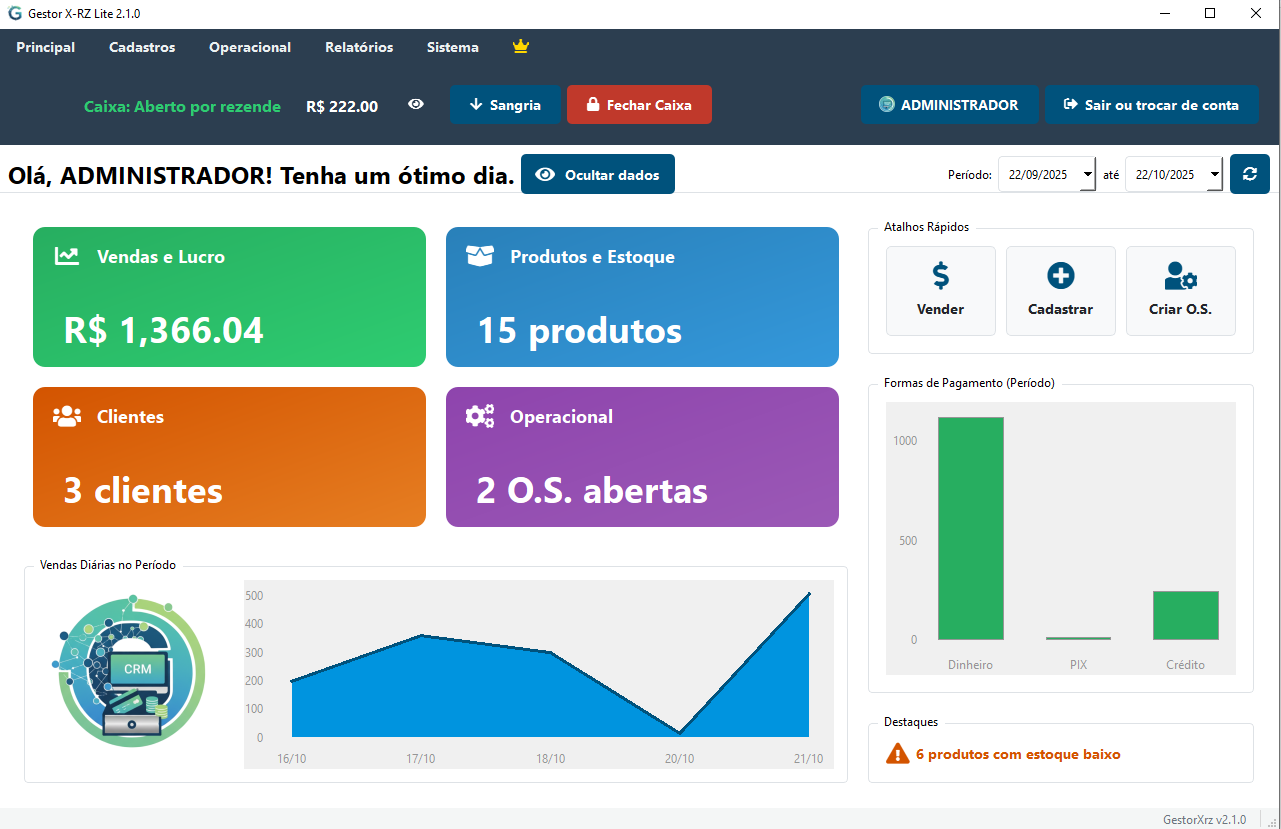Open the Cadastros menu
The height and width of the screenshot is (829, 1281).
[142, 47]
